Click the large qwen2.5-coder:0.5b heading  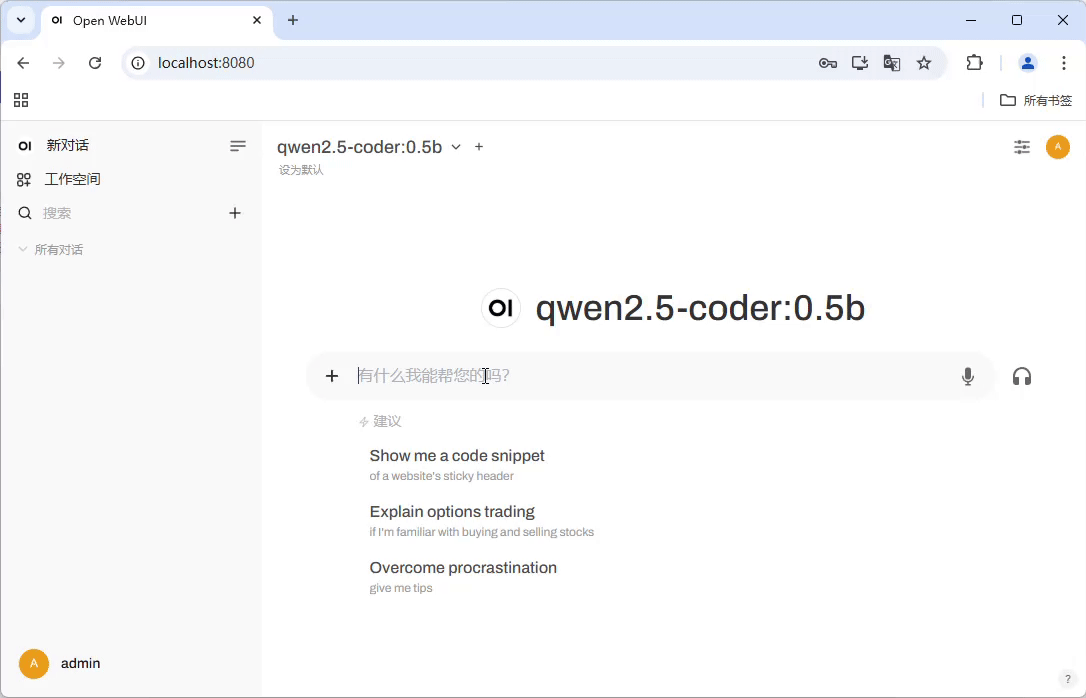(700, 308)
